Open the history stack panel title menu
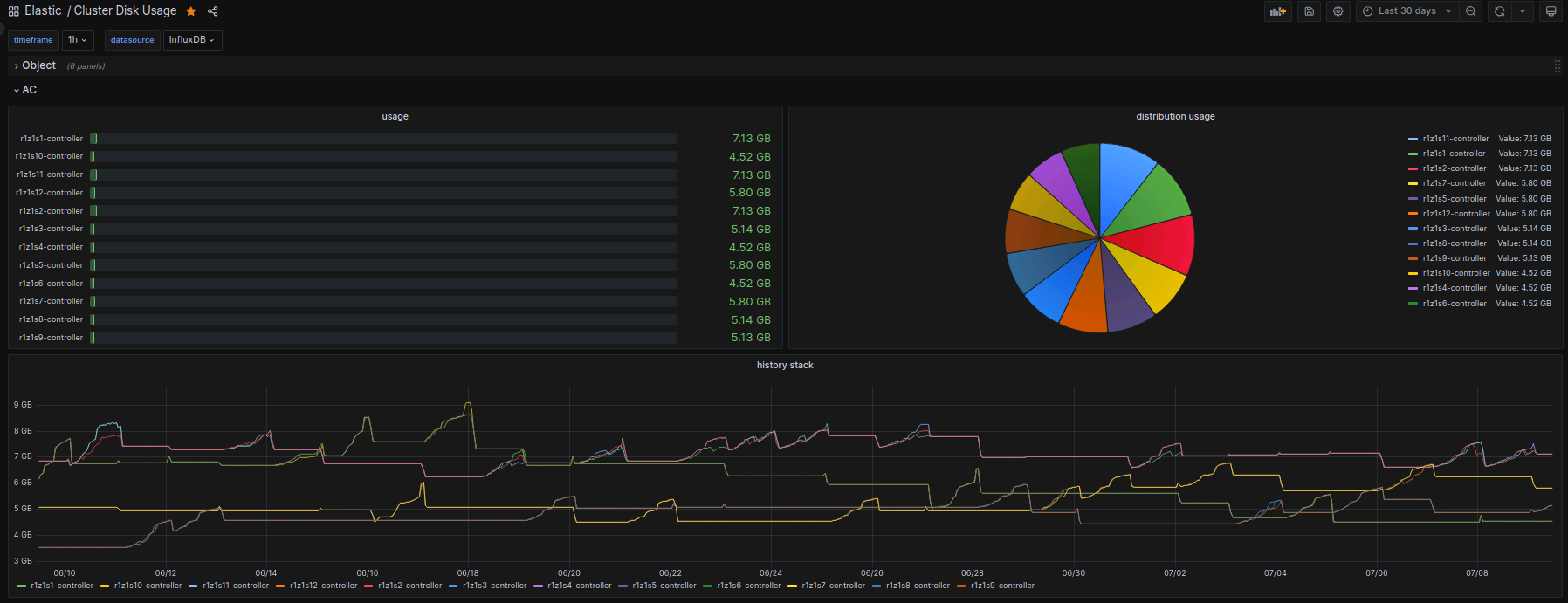Image resolution: width=1568 pixels, height=603 pixels. (x=784, y=365)
